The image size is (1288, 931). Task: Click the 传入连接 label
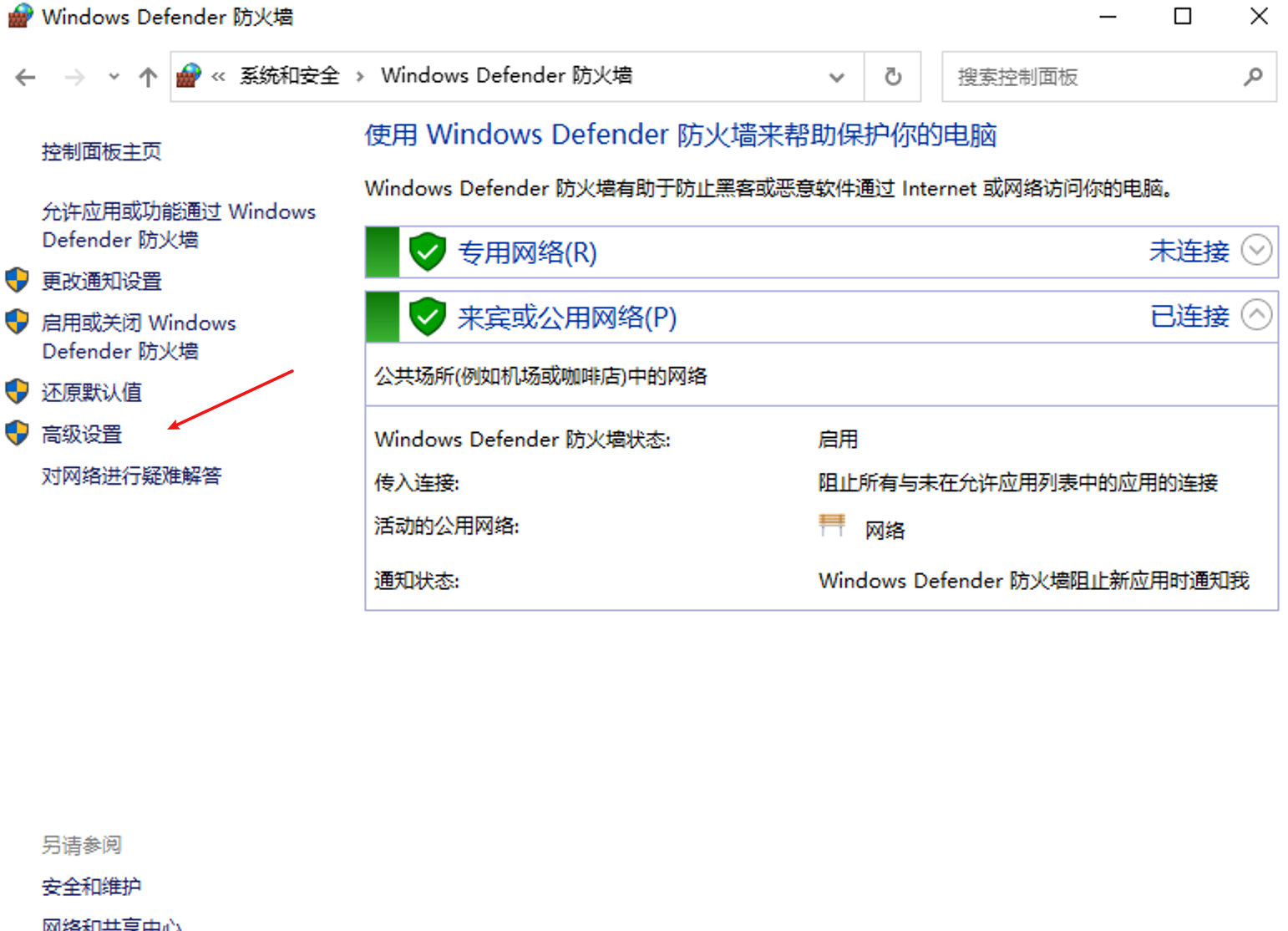click(417, 482)
